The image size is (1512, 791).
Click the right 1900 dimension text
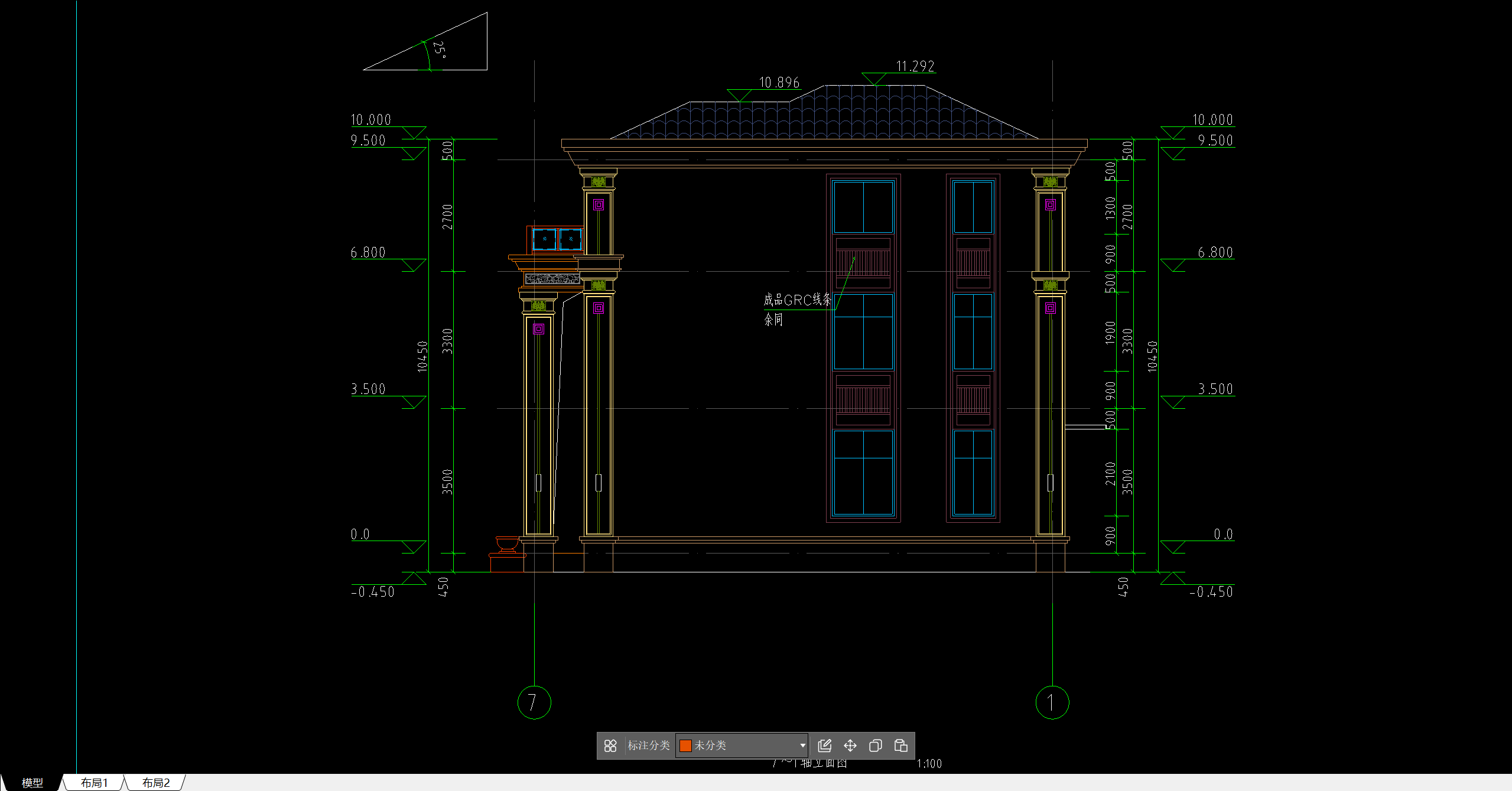1110,333
